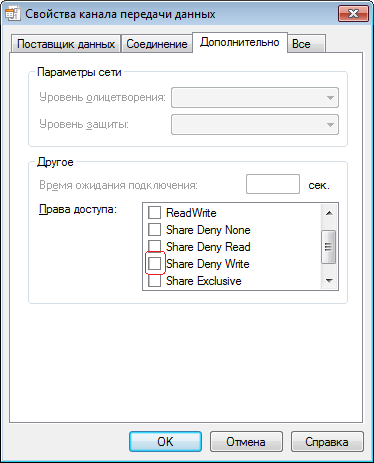Switch to the Поставщик данных tab

pyautogui.click(x=66, y=44)
